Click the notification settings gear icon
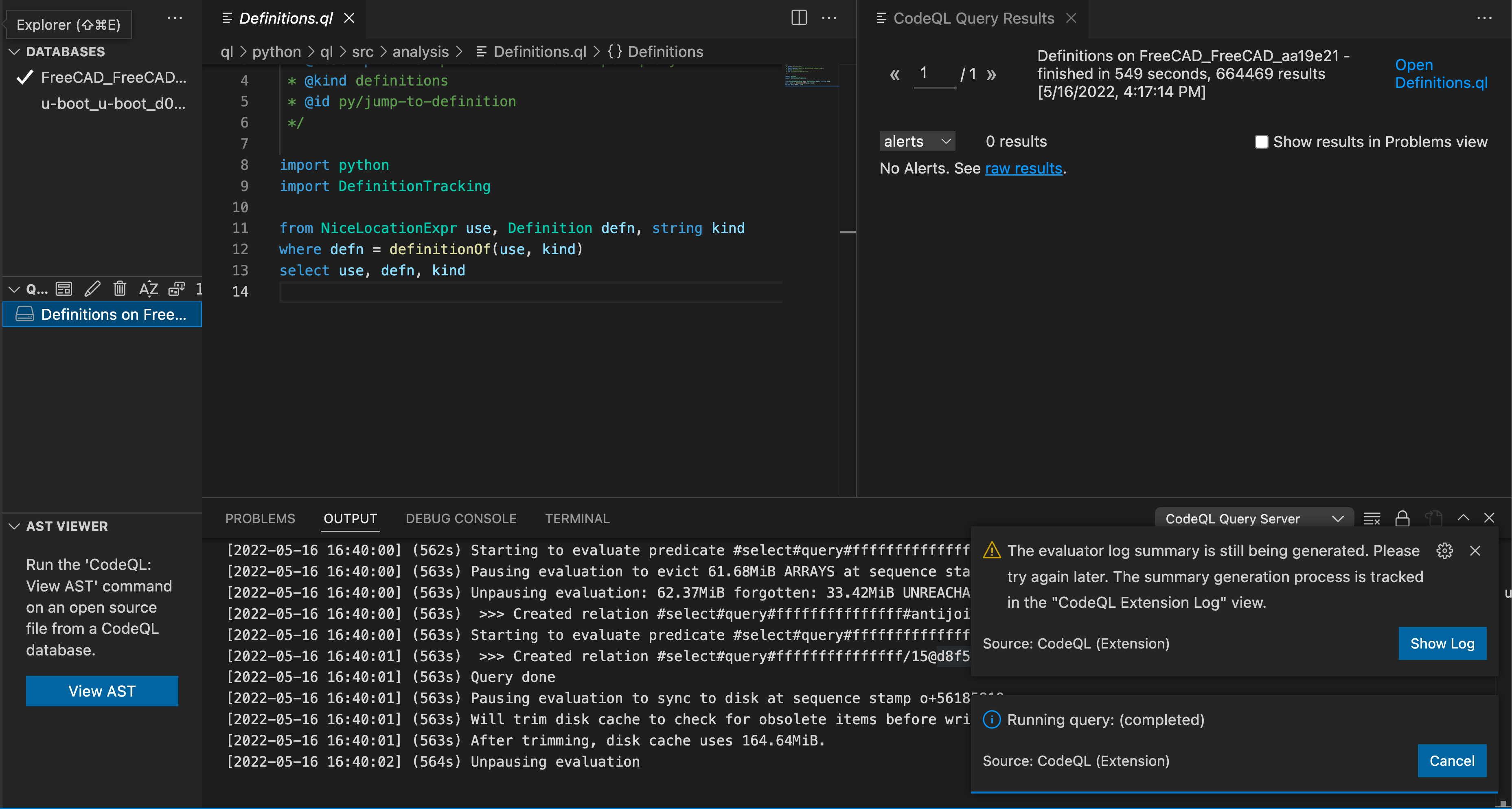1512x809 pixels. coord(1444,550)
